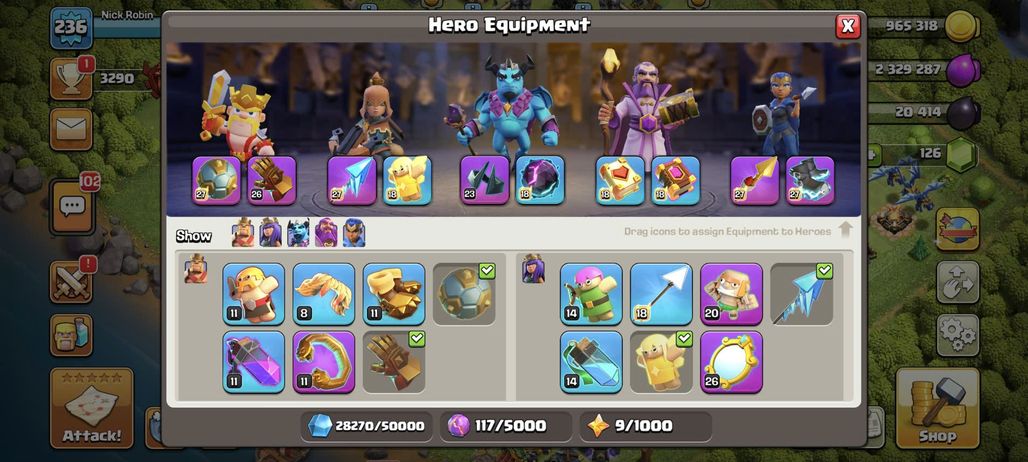The image size is (1028, 462).
Task: Click the equipped Spiky Ball with checkmark
Action: coord(464,294)
